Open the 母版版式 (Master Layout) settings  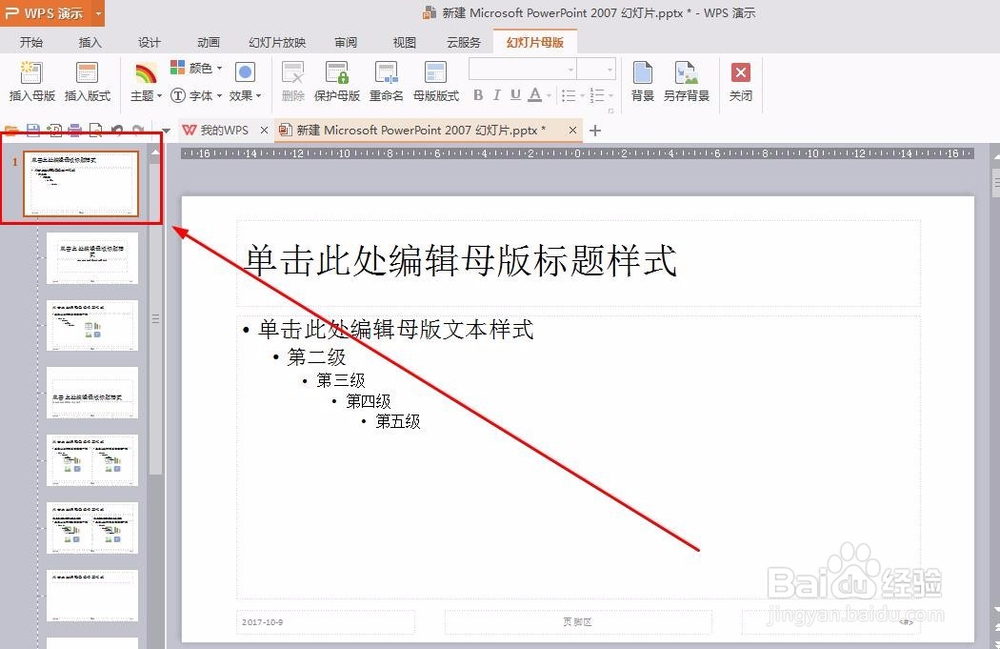click(x=435, y=80)
